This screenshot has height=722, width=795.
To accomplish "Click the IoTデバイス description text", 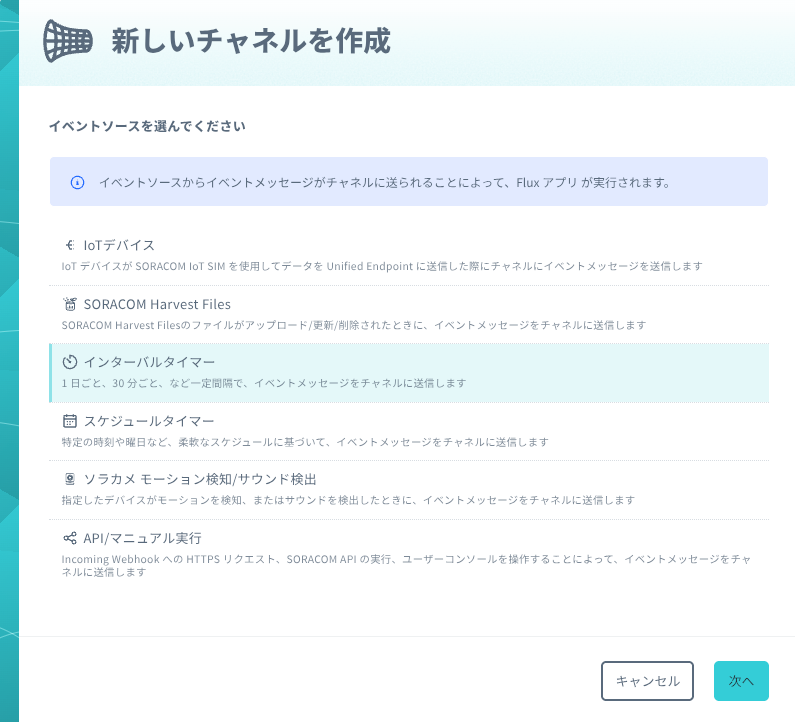I will [x=381, y=267].
